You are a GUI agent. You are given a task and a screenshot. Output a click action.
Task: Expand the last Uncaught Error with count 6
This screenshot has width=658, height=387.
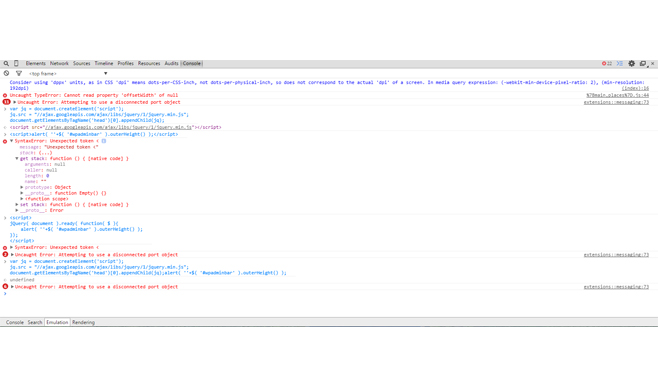coord(12,287)
